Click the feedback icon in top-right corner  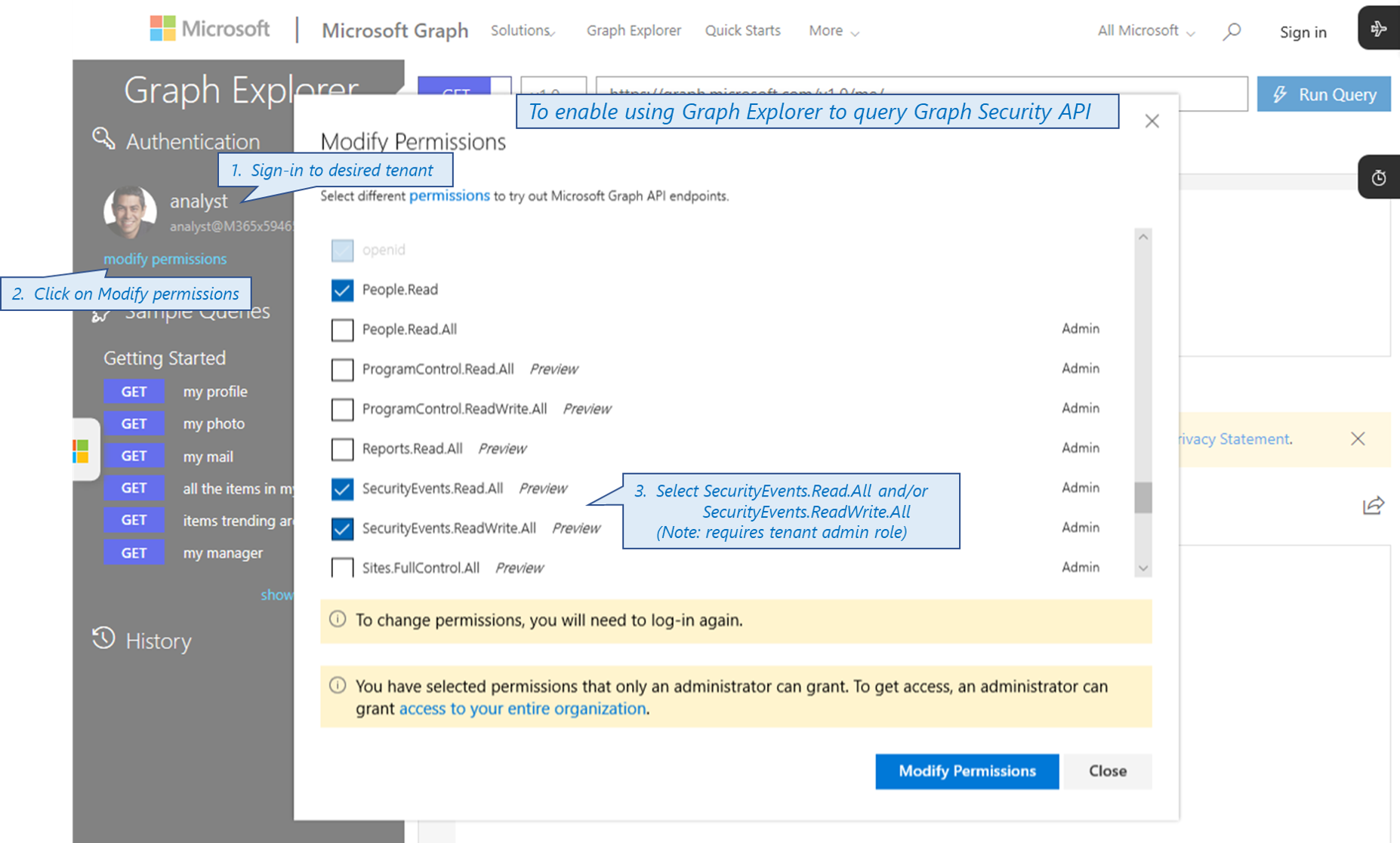pos(1381,29)
